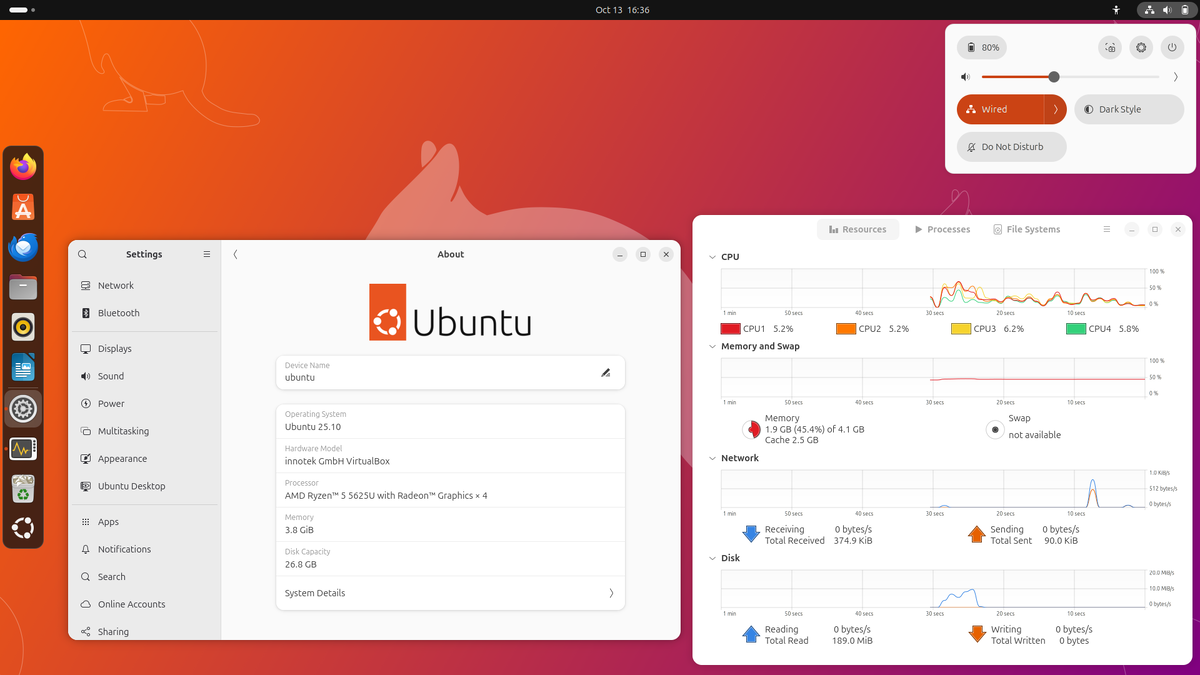Image resolution: width=1200 pixels, height=675 pixels.
Task: Click the battery 80% button
Action: click(x=982, y=47)
